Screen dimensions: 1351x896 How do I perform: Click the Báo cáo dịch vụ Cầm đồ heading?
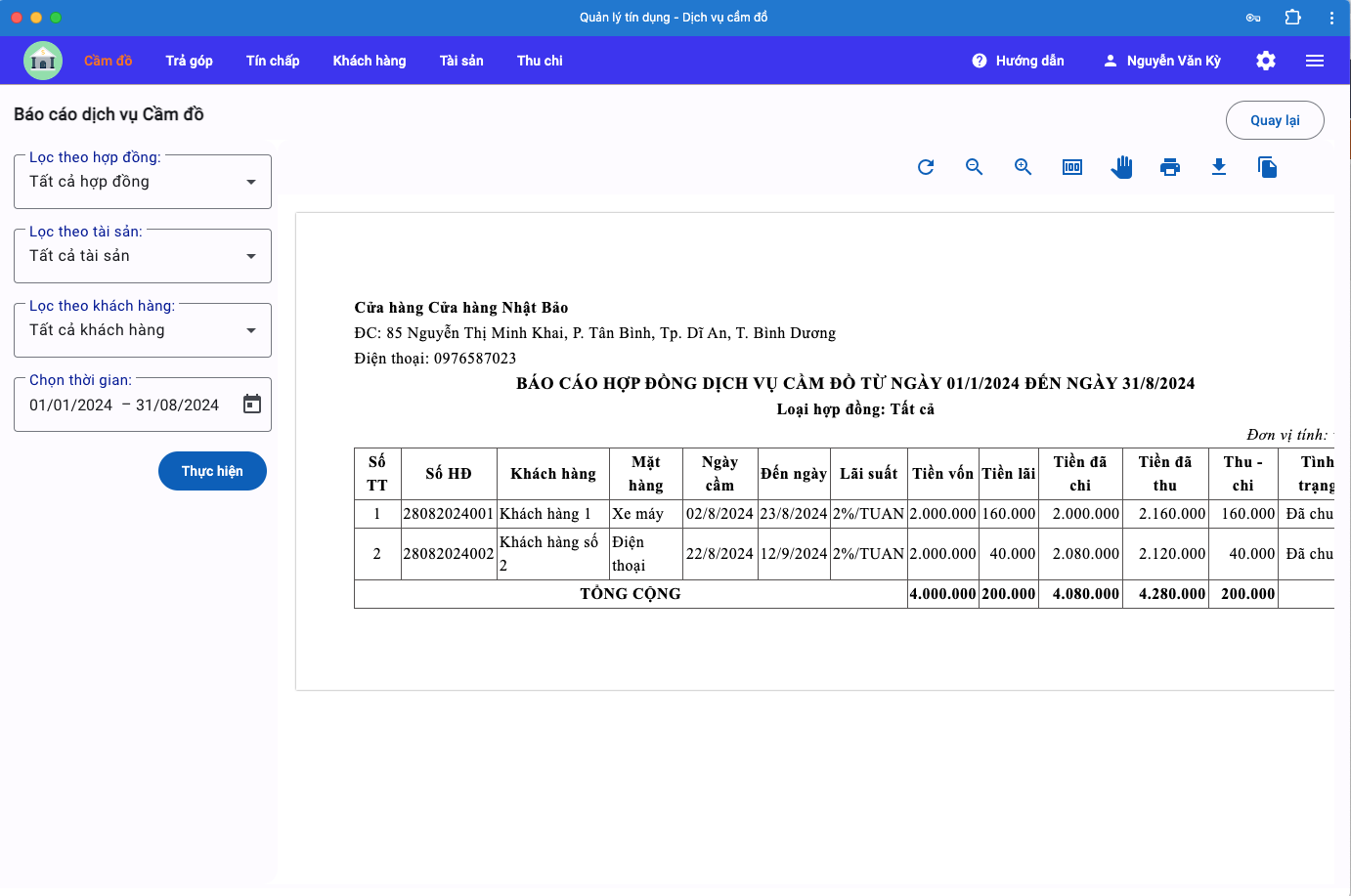pos(109,114)
